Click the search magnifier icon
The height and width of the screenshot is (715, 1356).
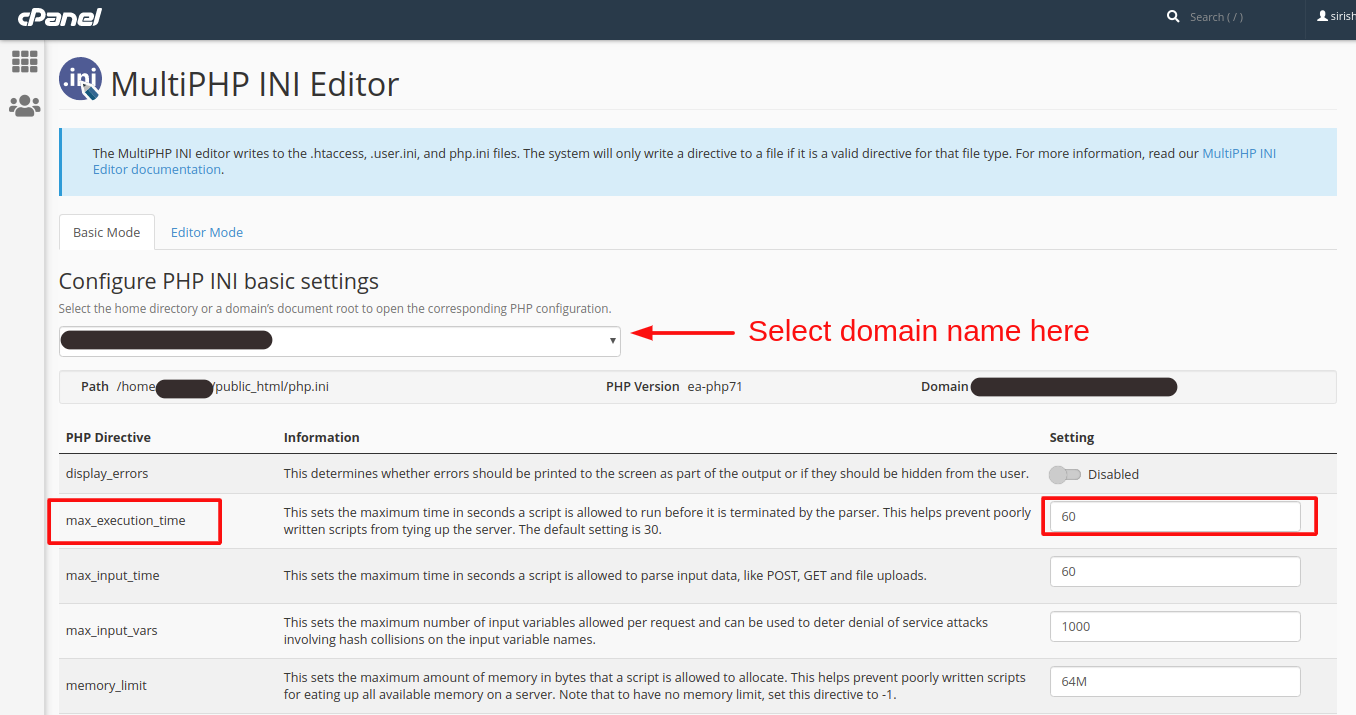[x=1173, y=17]
